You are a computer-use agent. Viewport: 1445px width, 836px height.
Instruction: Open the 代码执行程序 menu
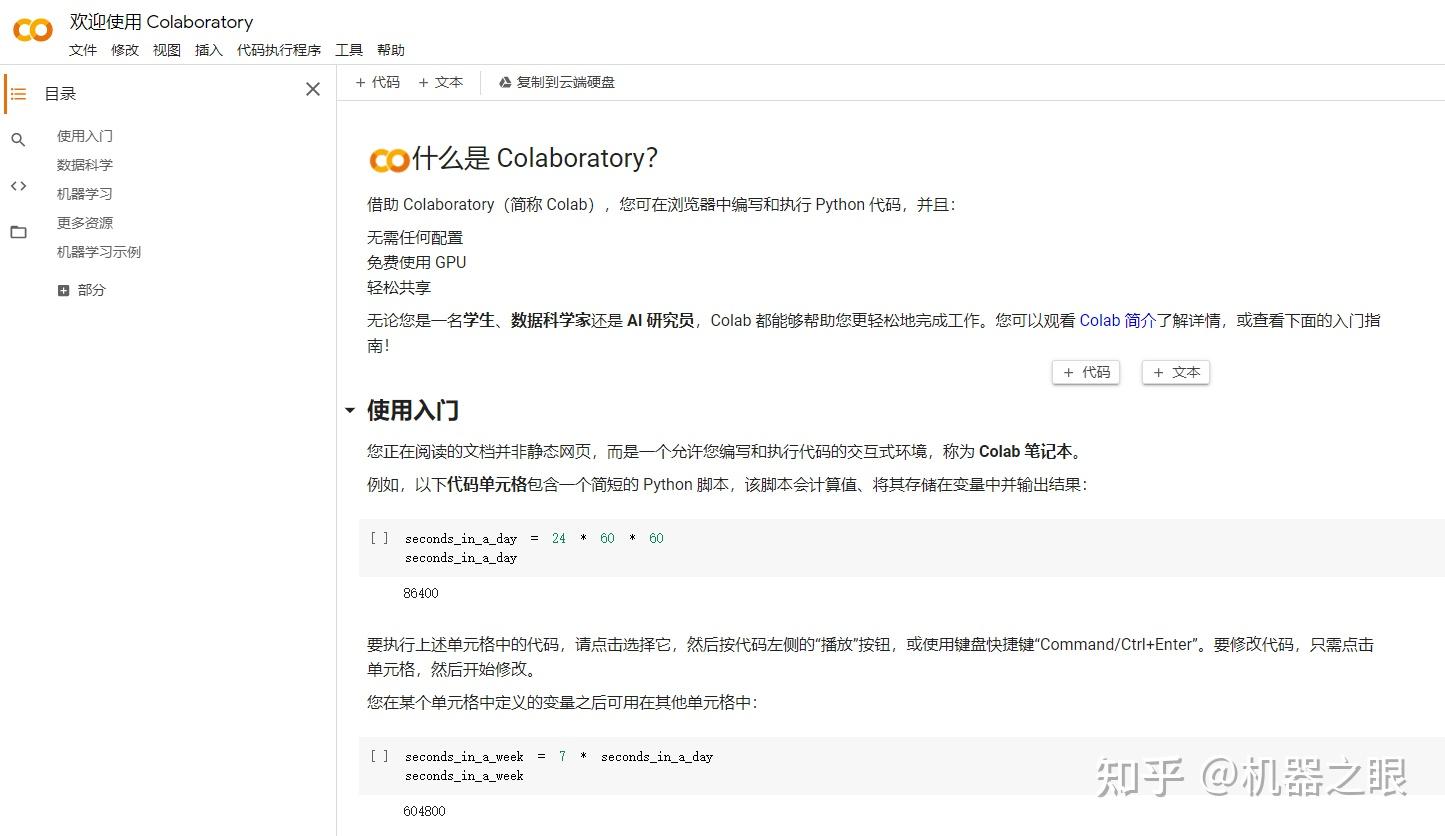278,49
